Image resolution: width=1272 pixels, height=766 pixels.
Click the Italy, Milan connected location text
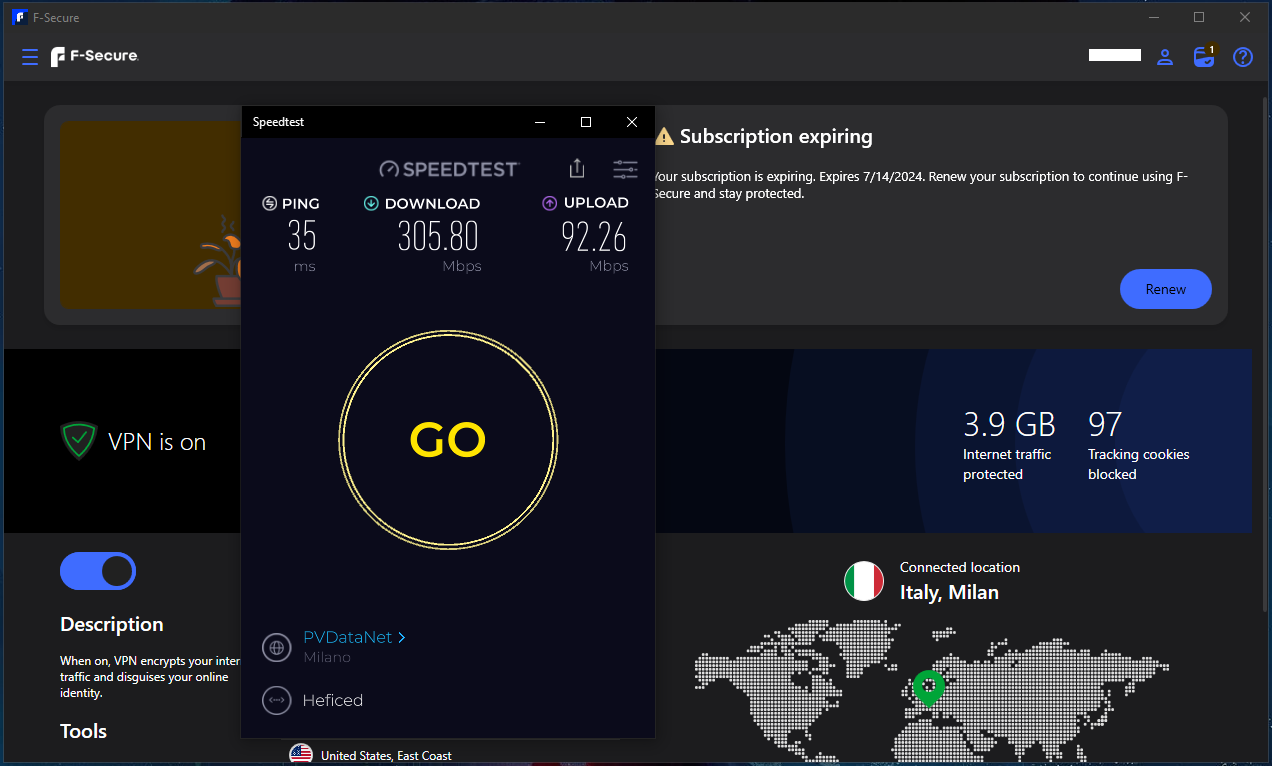tap(949, 592)
